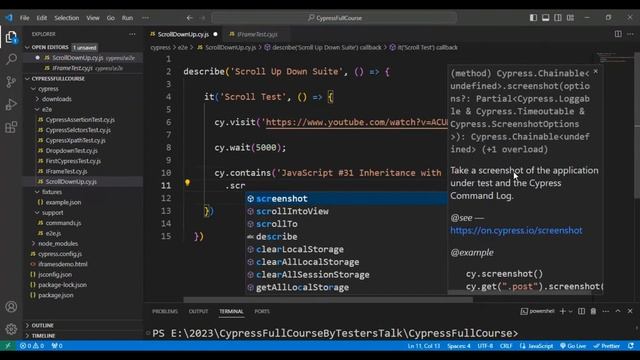Switch to the Ports panel tab
The height and width of the screenshot is (360, 640).
pyautogui.click(x=262, y=311)
